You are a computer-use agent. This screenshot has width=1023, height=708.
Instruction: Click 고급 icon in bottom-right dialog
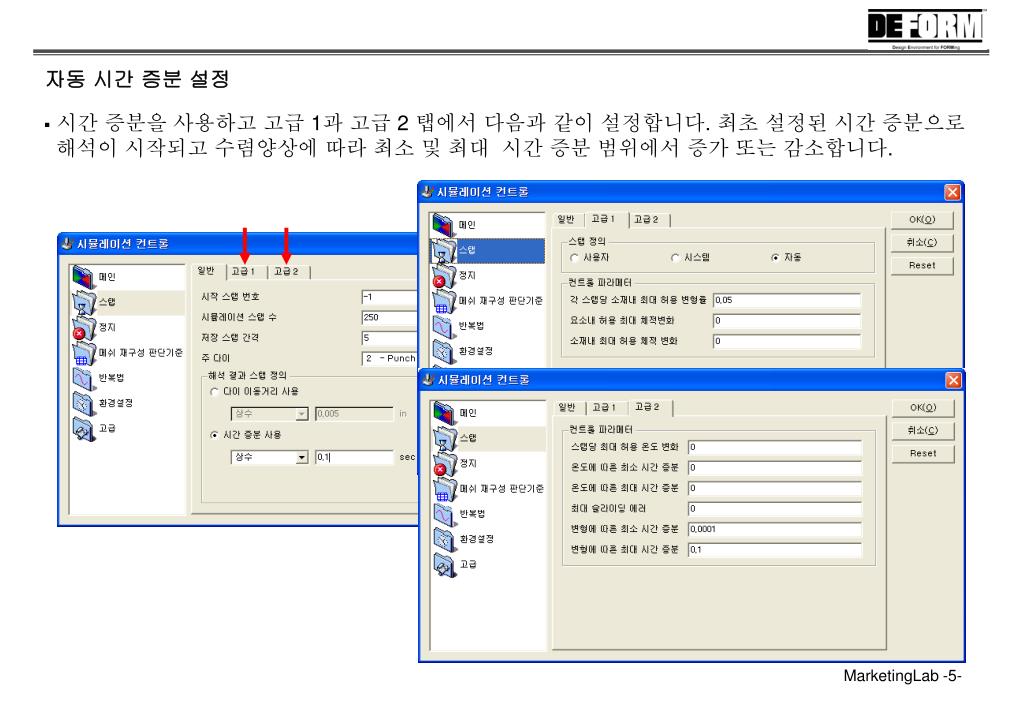pos(445,564)
